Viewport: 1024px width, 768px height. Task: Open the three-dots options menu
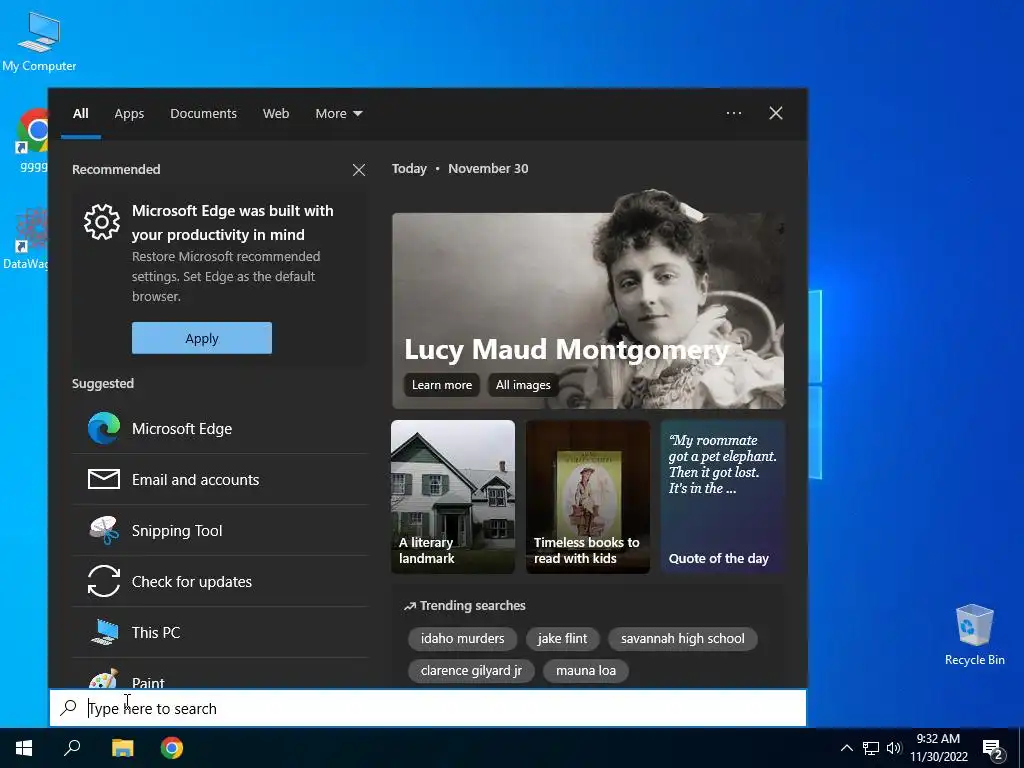pos(734,113)
